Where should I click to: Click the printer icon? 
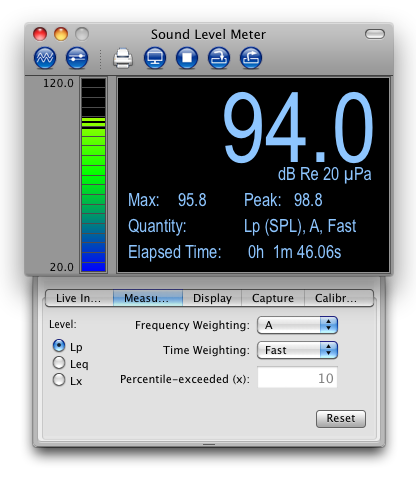pyautogui.click(x=123, y=58)
